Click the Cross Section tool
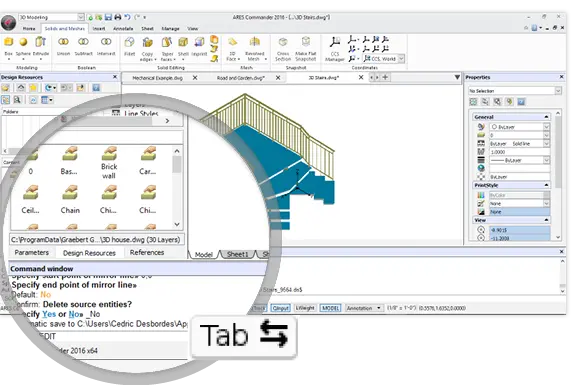 pos(283,49)
